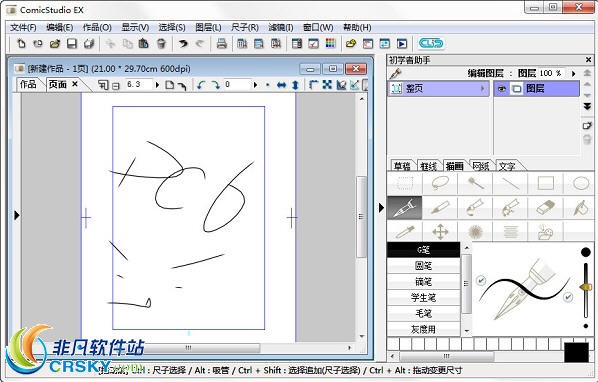Switch to 作品 tab in document window

28,84
